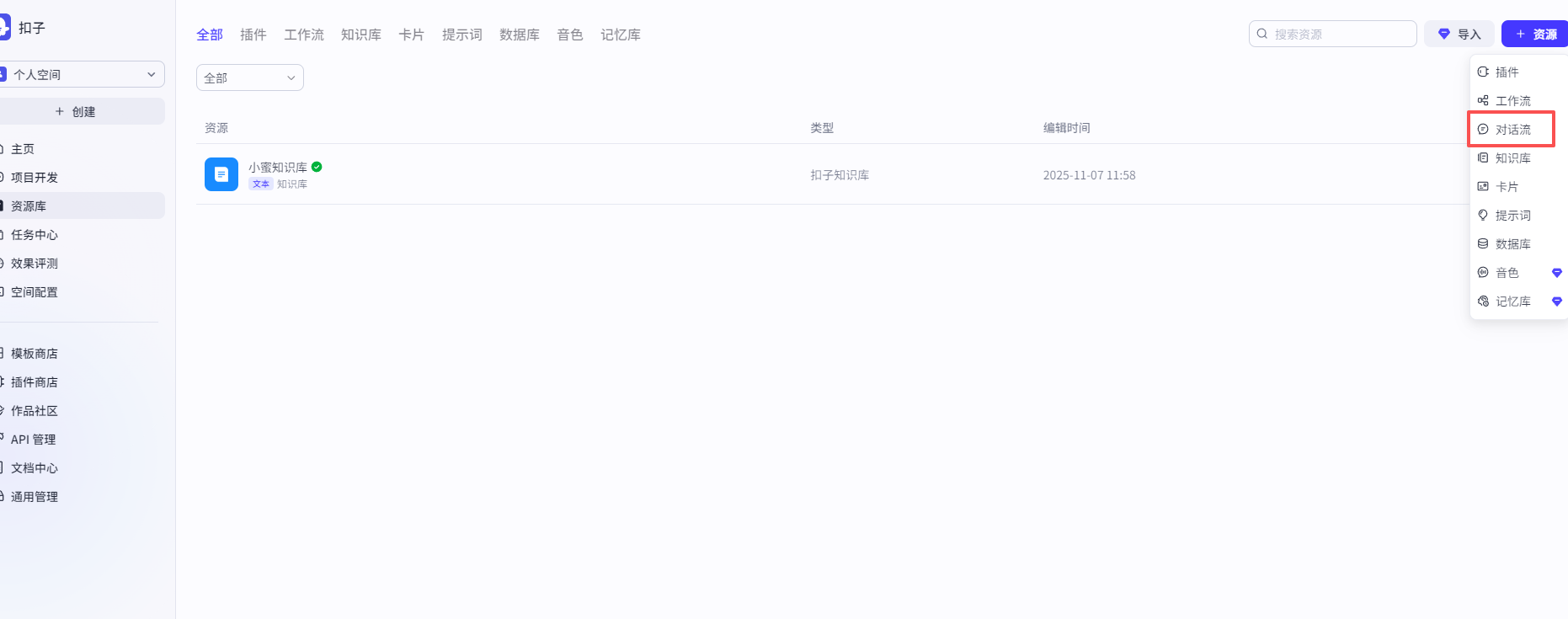The width and height of the screenshot is (1568, 619).
Task: Click the 类型 column header
Action: [x=822, y=128]
